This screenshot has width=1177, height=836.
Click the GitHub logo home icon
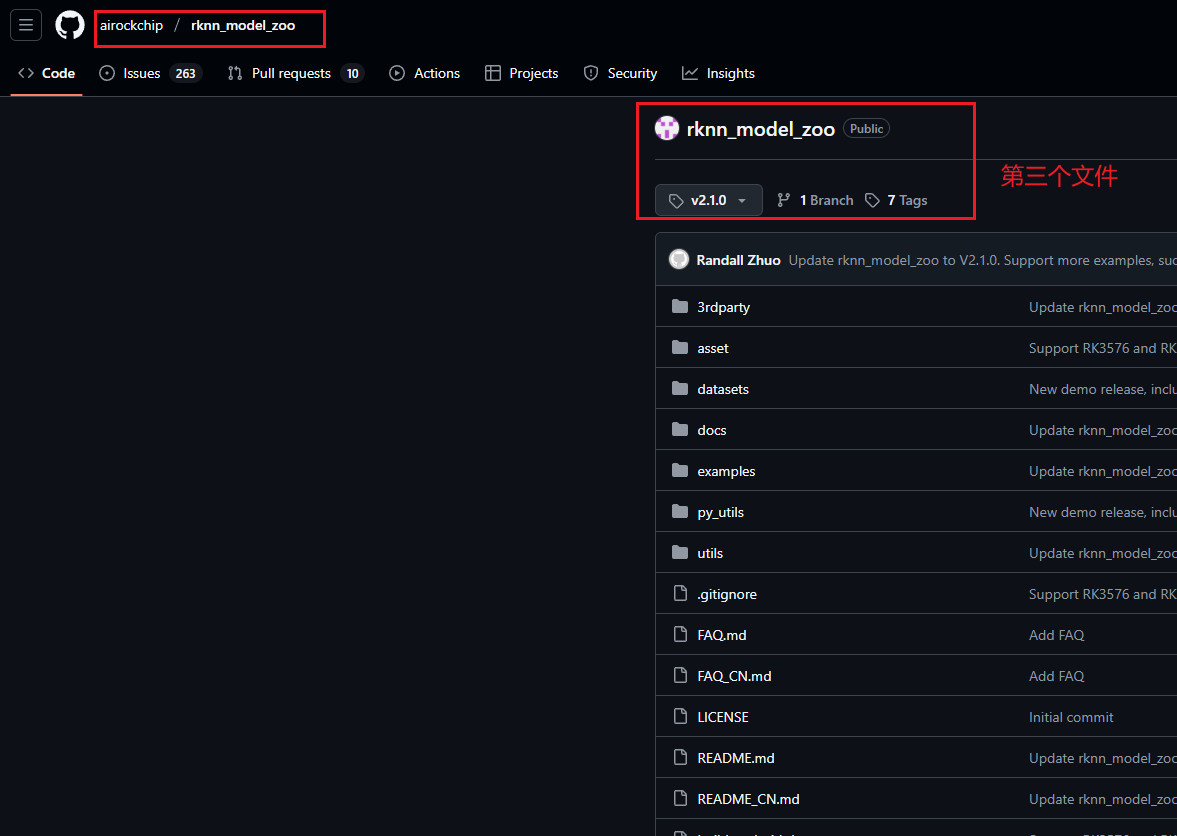click(x=70, y=26)
